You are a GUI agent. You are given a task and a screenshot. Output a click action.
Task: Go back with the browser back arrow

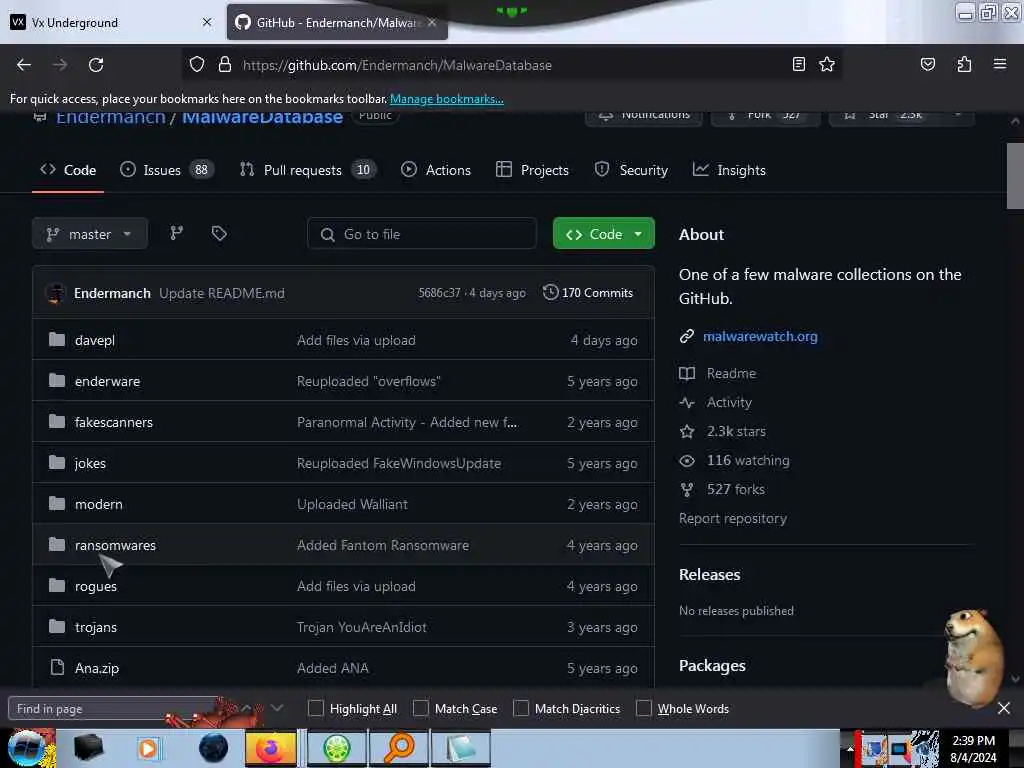coord(24,65)
